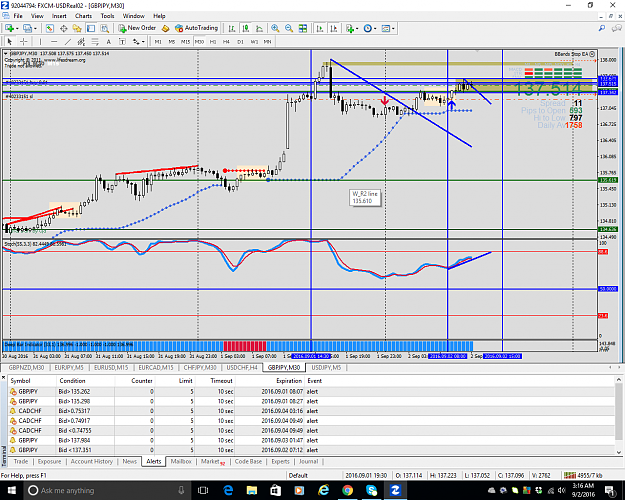Zoom in on the chart
Image resolution: width=625 pixels, height=500 pixels.
pos(275,28)
